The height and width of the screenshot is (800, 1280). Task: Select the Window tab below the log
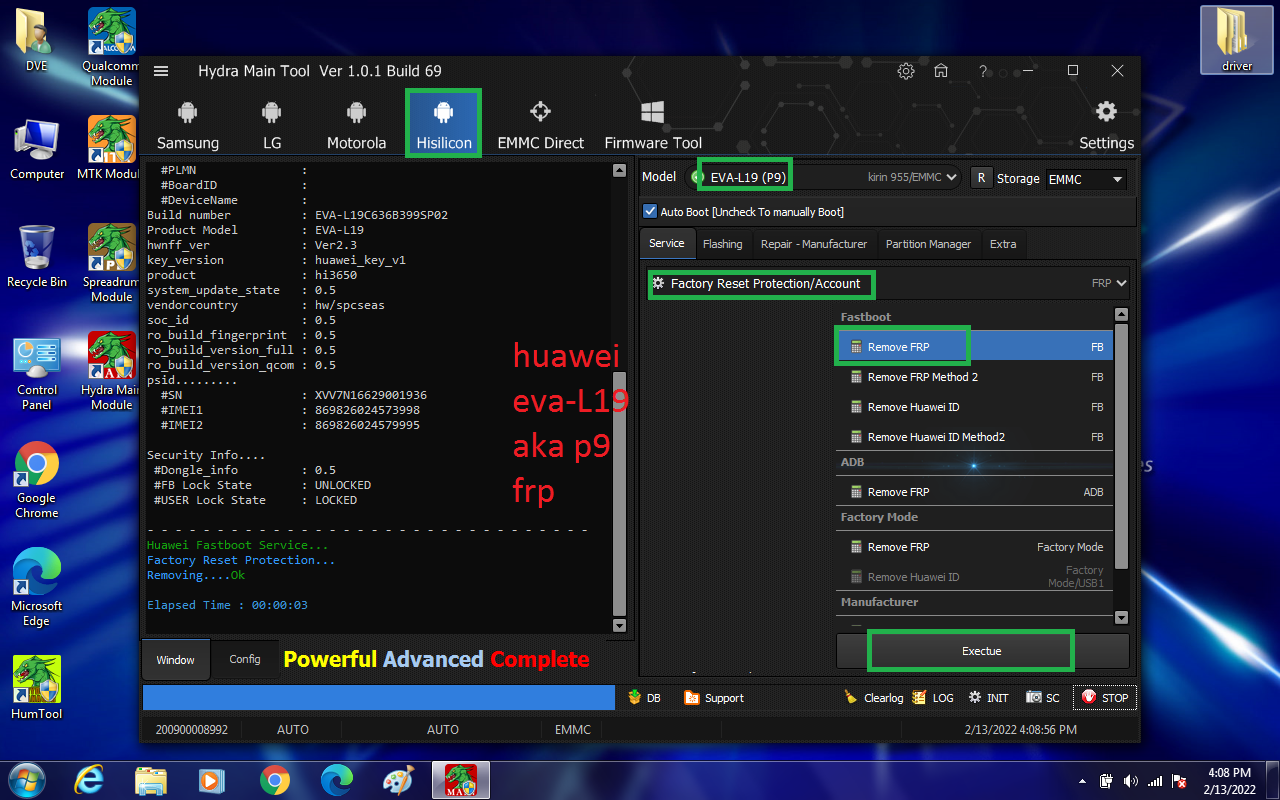[176, 660]
